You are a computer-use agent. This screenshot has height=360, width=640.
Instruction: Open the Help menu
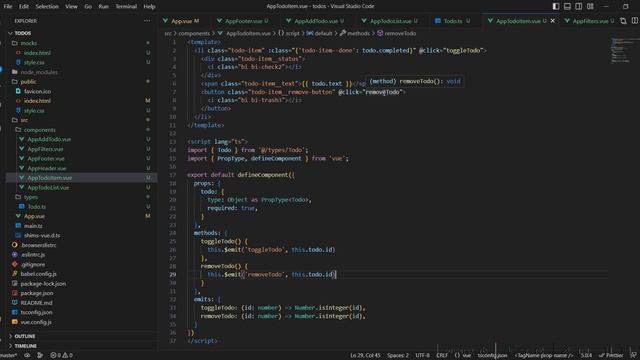click(149, 7)
